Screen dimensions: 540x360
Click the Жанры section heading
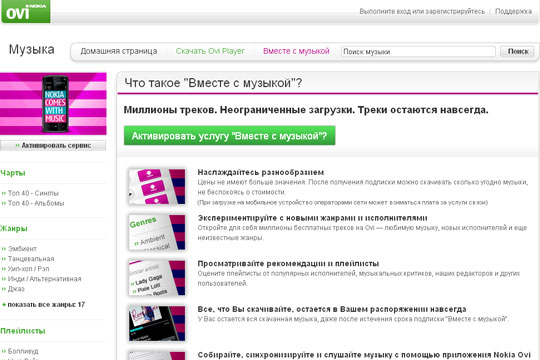click(x=14, y=228)
